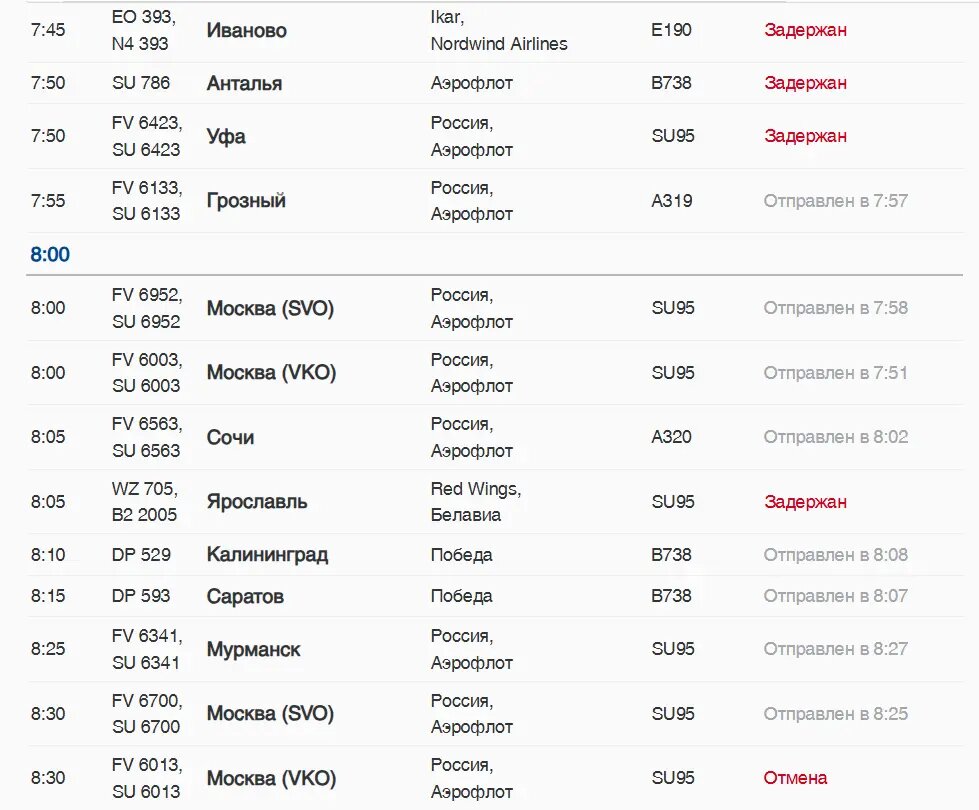The width and height of the screenshot is (979, 810).
Task: Click Москва (VKO) on flight FV 6003
Action: [271, 373]
